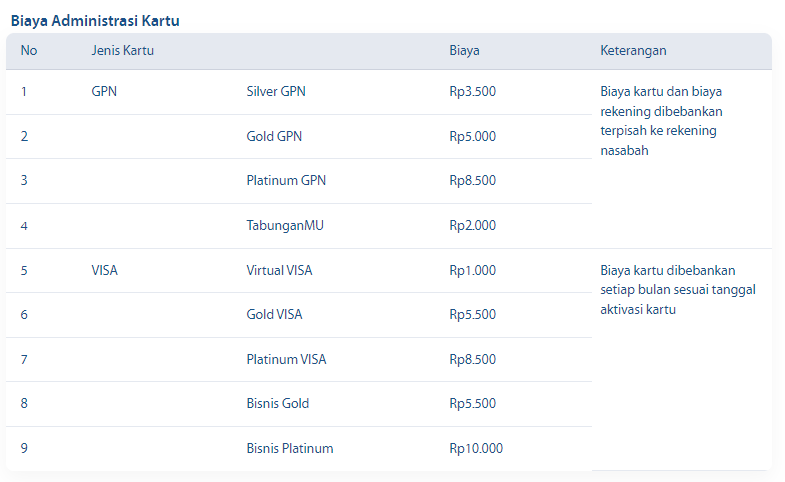The image size is (785, 482).
Task: Click the Platinum VISA card name
Action: click(286, 360)
